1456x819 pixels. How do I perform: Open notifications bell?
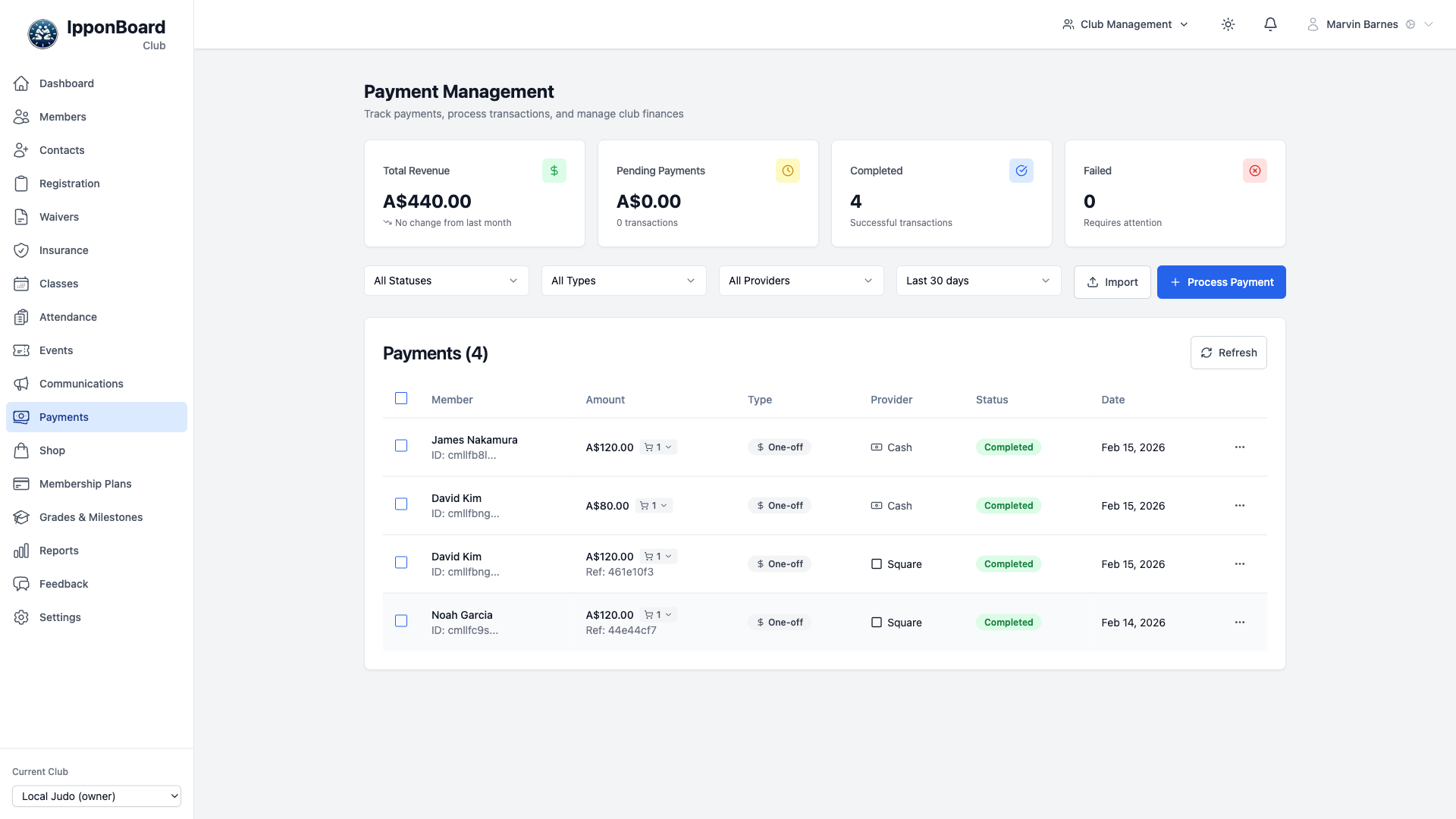(x=1270, y=24)
